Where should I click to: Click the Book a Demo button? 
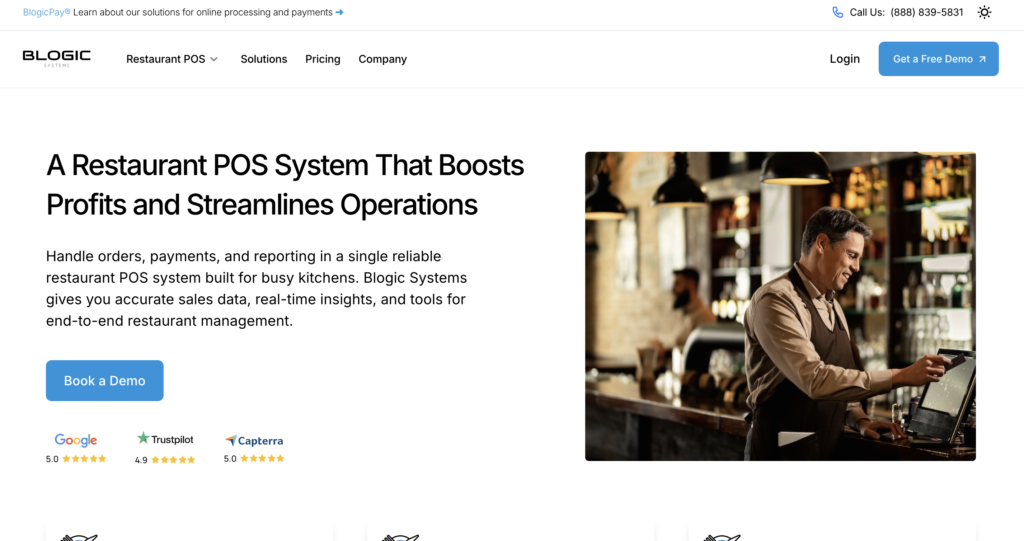tap(104, 380)
